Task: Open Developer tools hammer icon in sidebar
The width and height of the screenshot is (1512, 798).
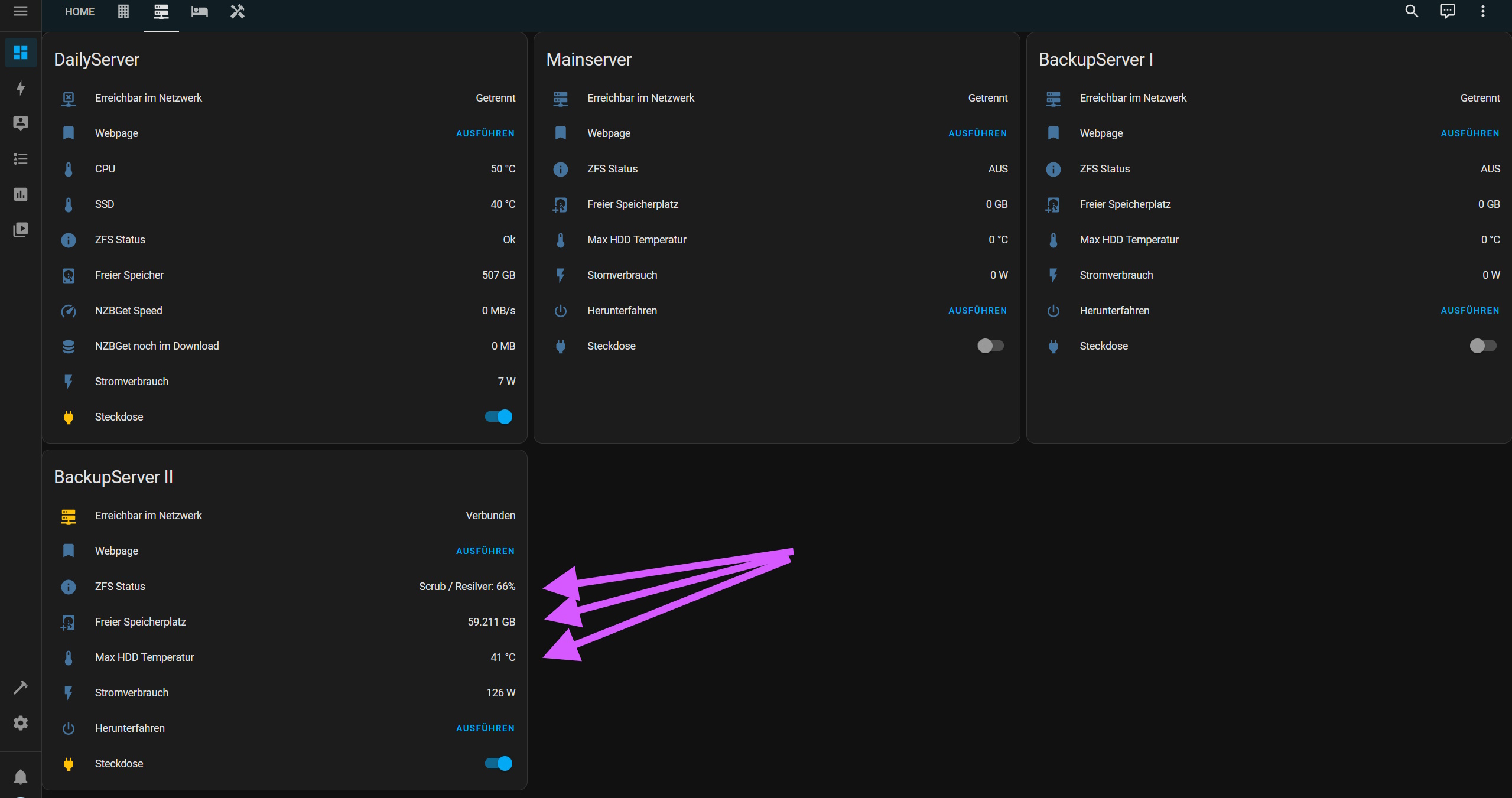Action: [x=21, y=687]
